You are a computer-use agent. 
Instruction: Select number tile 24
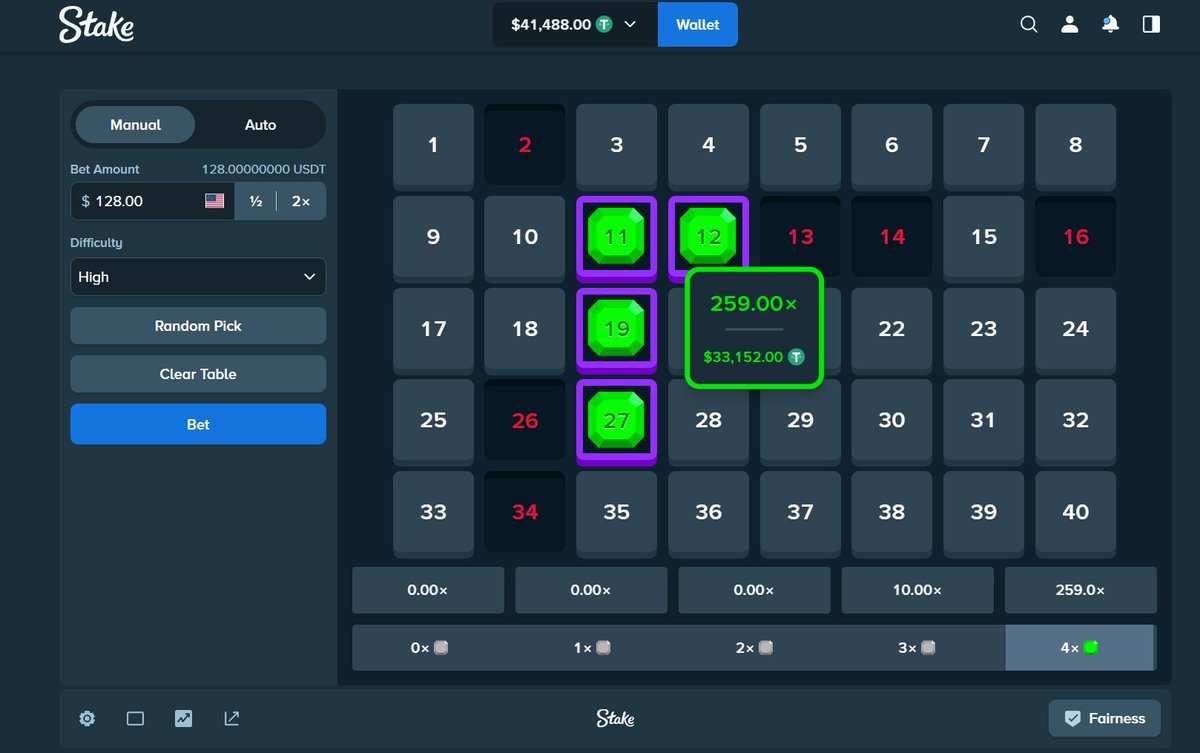click(1075, 329)
